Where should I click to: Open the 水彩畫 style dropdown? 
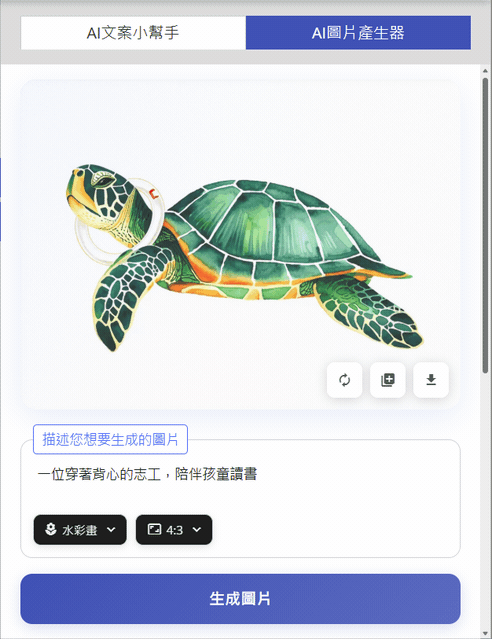coord(80,529)
